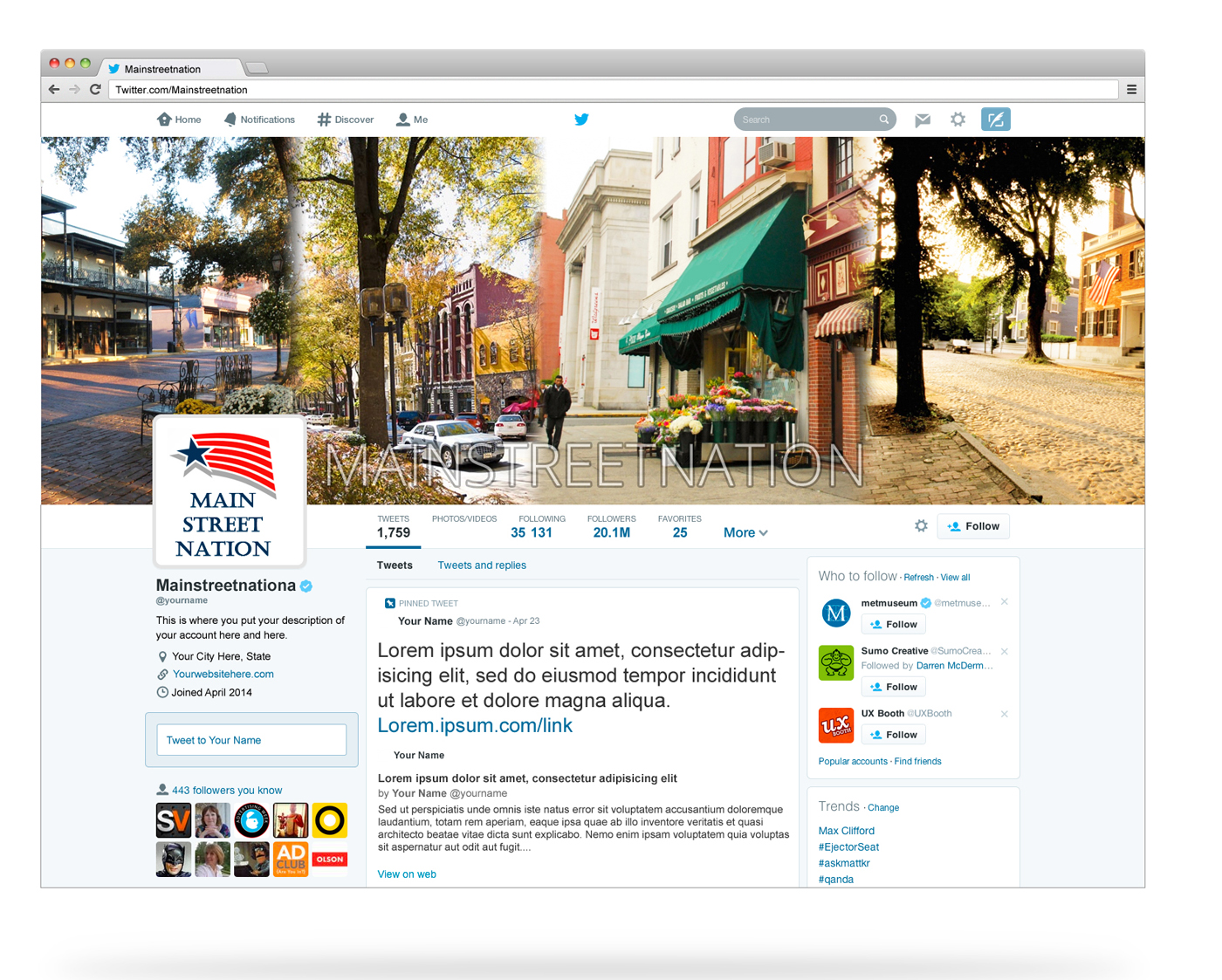Click the Yourwebsitehere.com link
The image size is (1222, 980).
223,674
